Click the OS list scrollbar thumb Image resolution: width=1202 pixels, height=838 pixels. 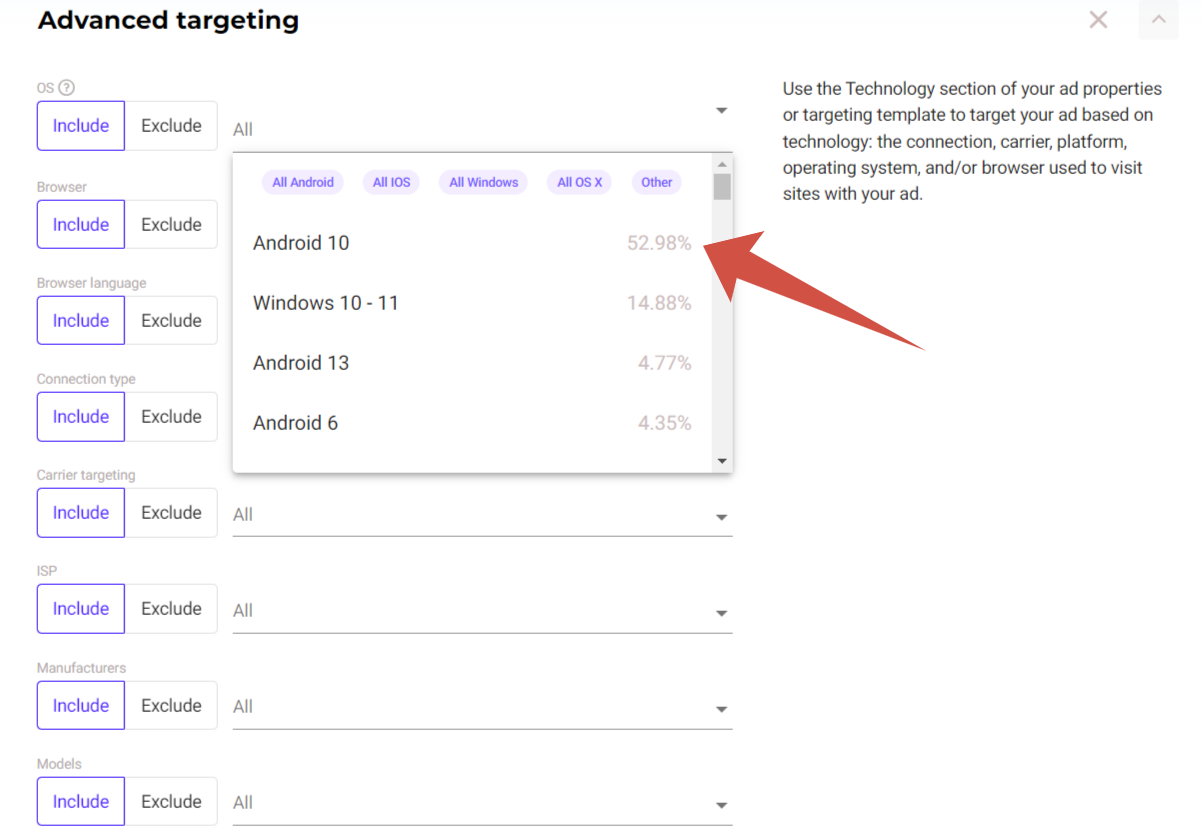[x=722, y=187]
